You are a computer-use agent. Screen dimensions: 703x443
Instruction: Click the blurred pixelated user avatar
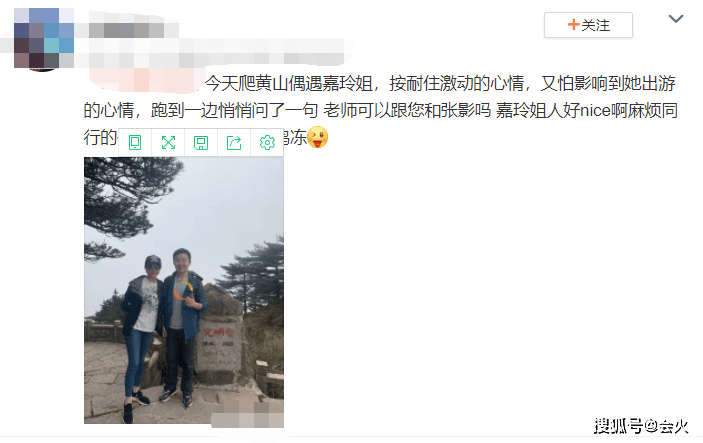44,38
